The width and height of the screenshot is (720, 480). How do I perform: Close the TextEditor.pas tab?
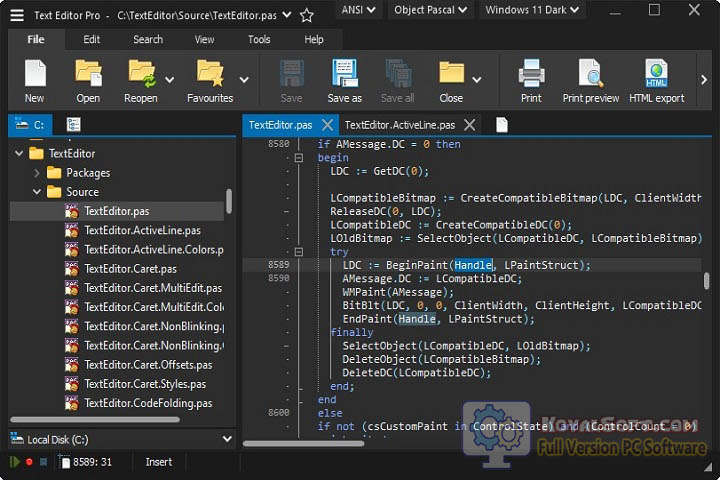[x=327, y=125]
